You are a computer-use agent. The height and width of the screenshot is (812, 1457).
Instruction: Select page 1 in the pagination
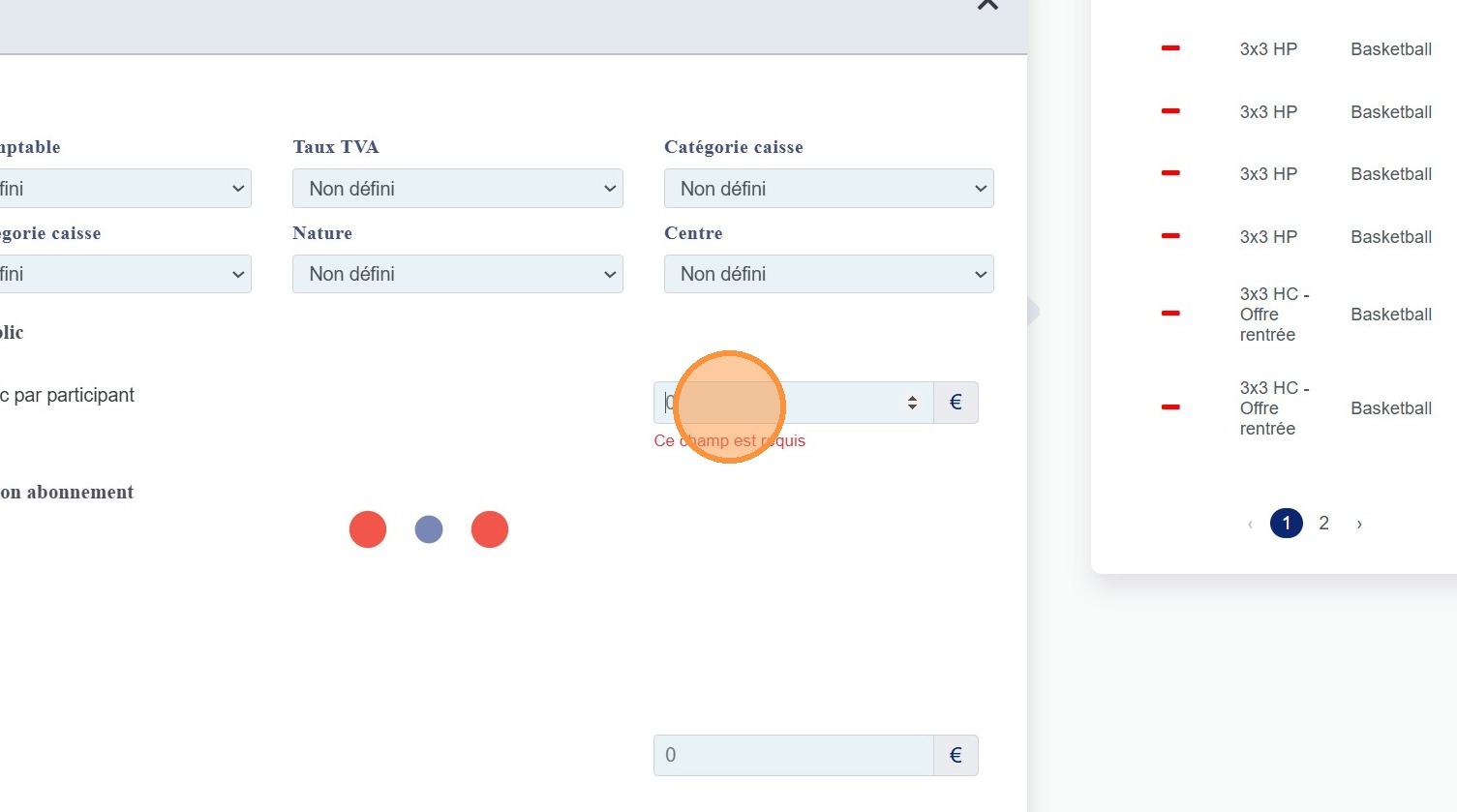(1286, 524)
